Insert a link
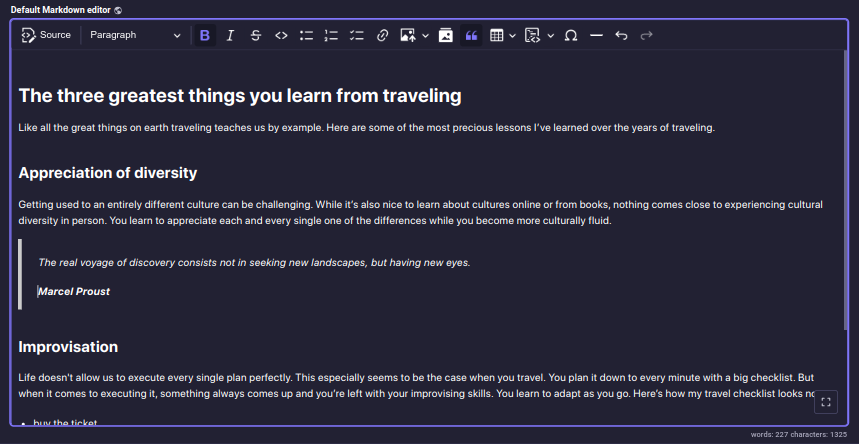Image resolution: width=859 pixels, height=444 pixels. coord(382,35)
